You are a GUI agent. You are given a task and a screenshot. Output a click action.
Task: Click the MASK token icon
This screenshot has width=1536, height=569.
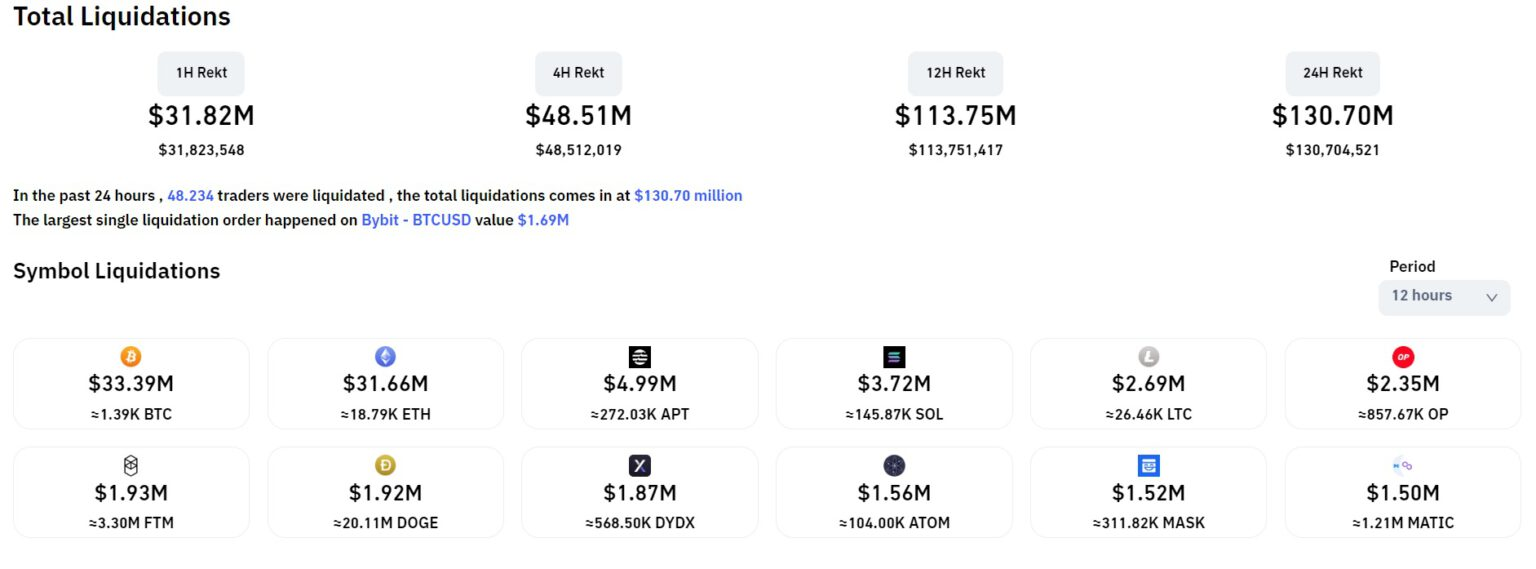click(1148, 465)
